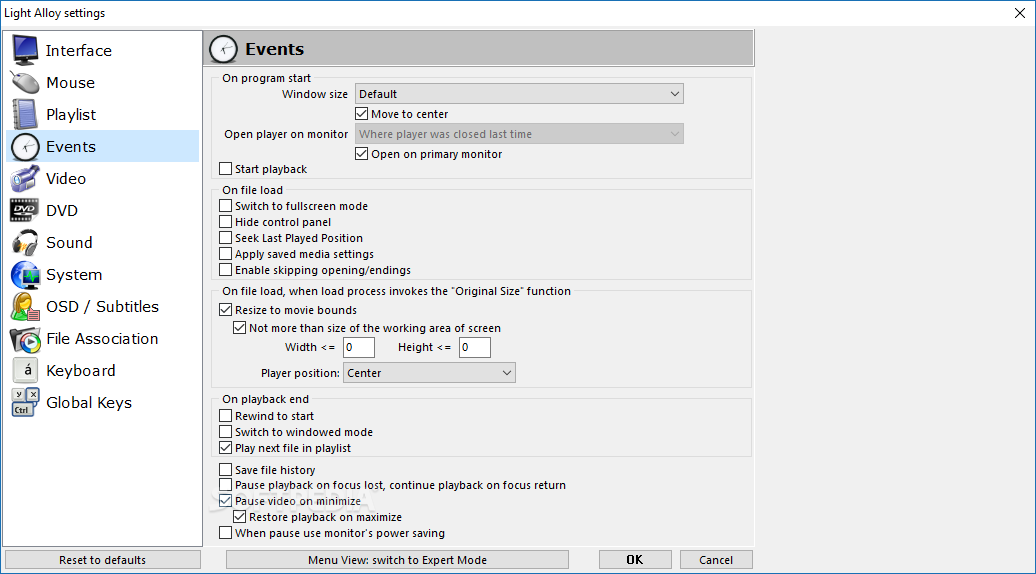Enable Start playback on program start
The width and height of the screenshot is (1036, 574).
click(225, 169)
